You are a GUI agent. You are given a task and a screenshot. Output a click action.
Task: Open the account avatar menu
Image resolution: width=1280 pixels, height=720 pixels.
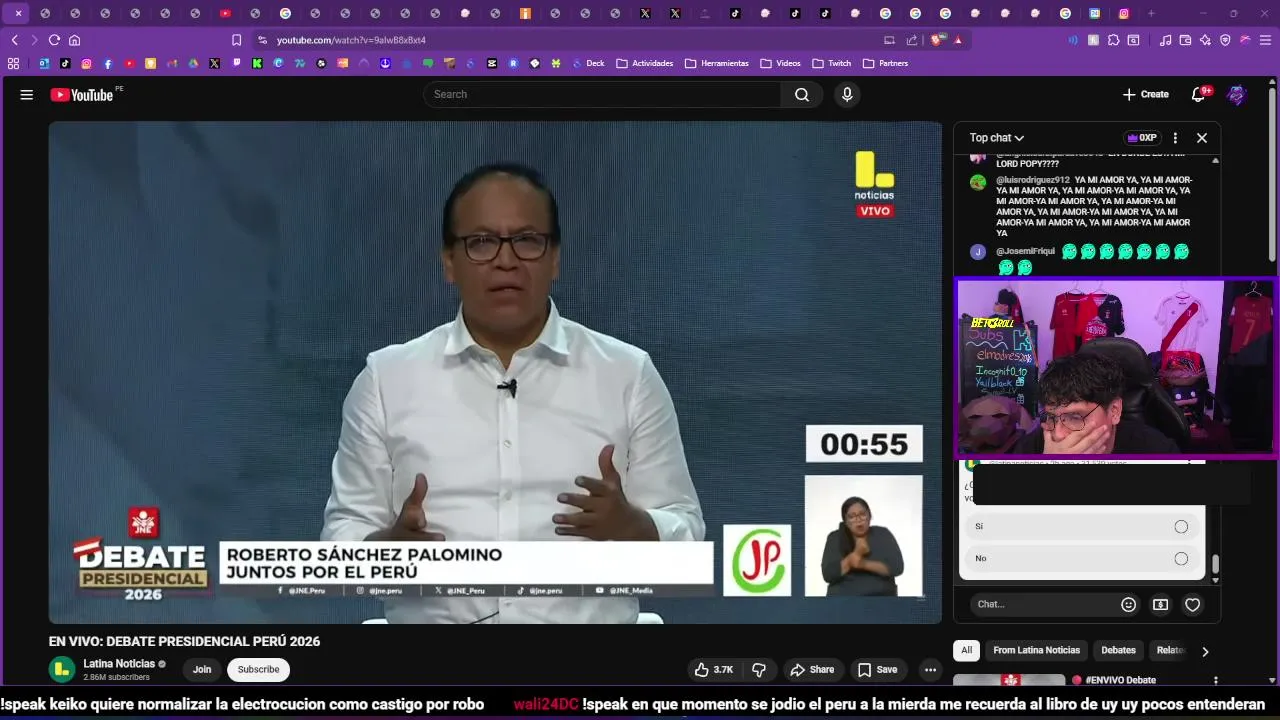(1237, 94)
